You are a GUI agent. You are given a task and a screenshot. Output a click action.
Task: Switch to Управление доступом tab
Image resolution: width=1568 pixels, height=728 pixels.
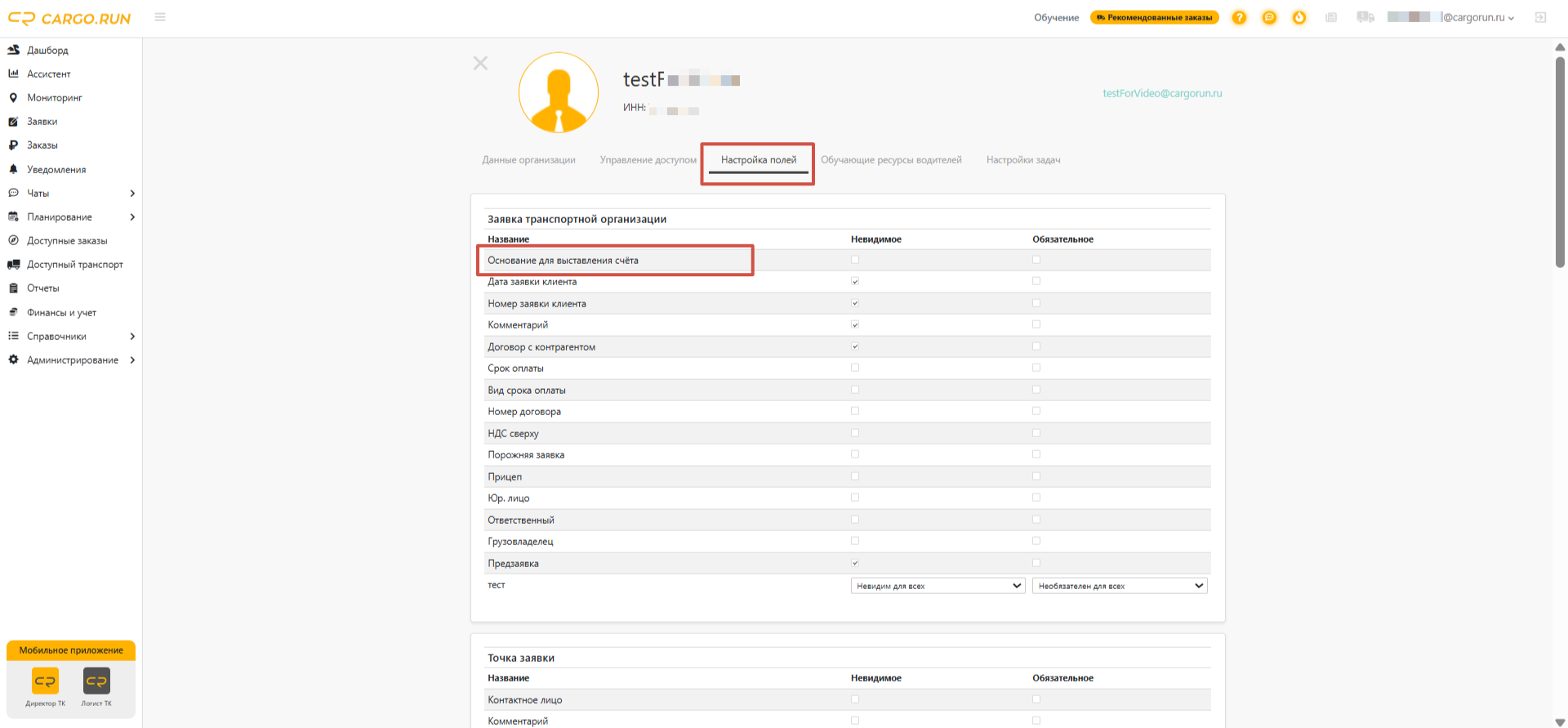click(648, 160)
